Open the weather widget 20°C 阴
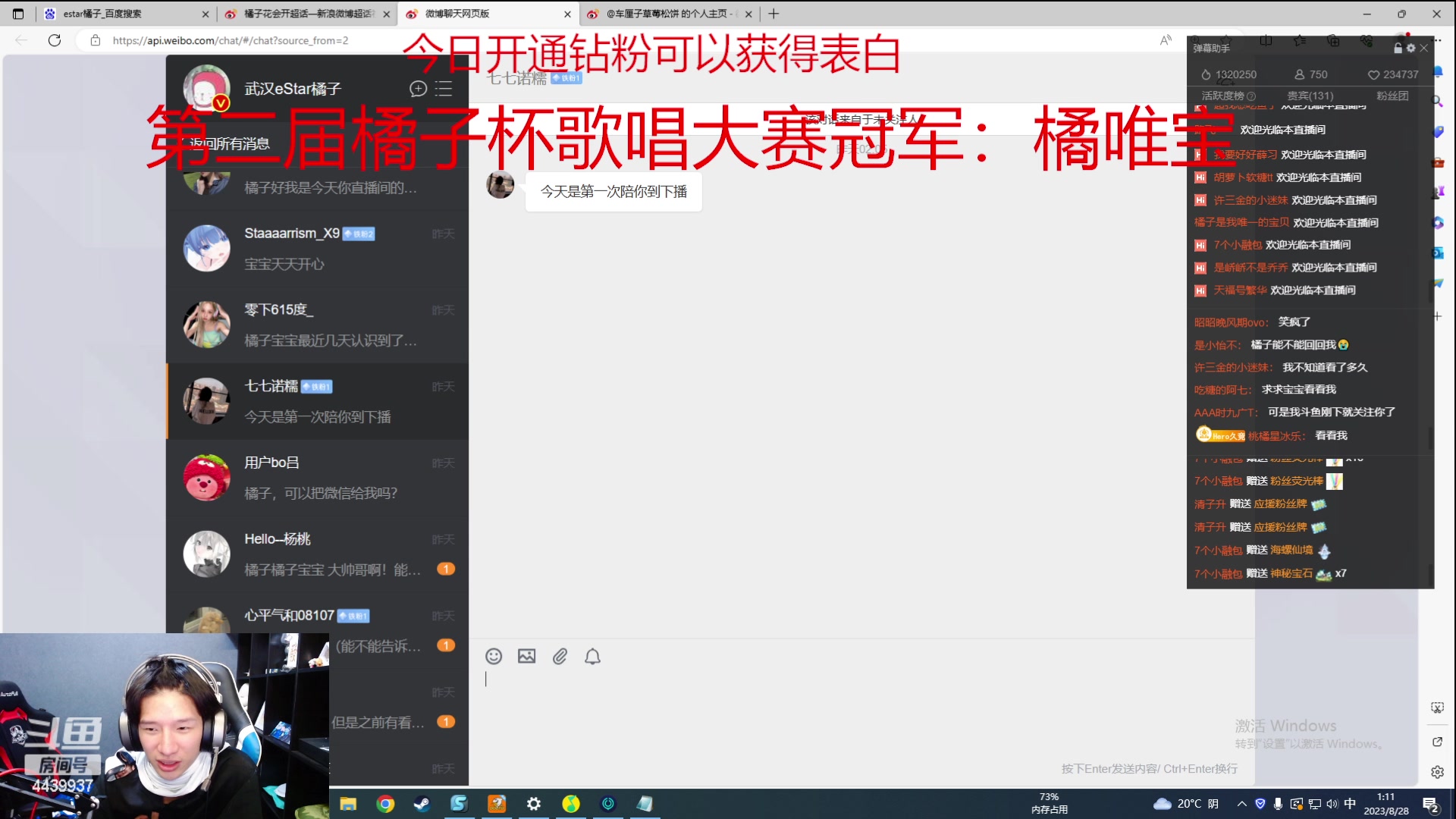This screenshot has height=819, width=1456. tap(1186, 804)
